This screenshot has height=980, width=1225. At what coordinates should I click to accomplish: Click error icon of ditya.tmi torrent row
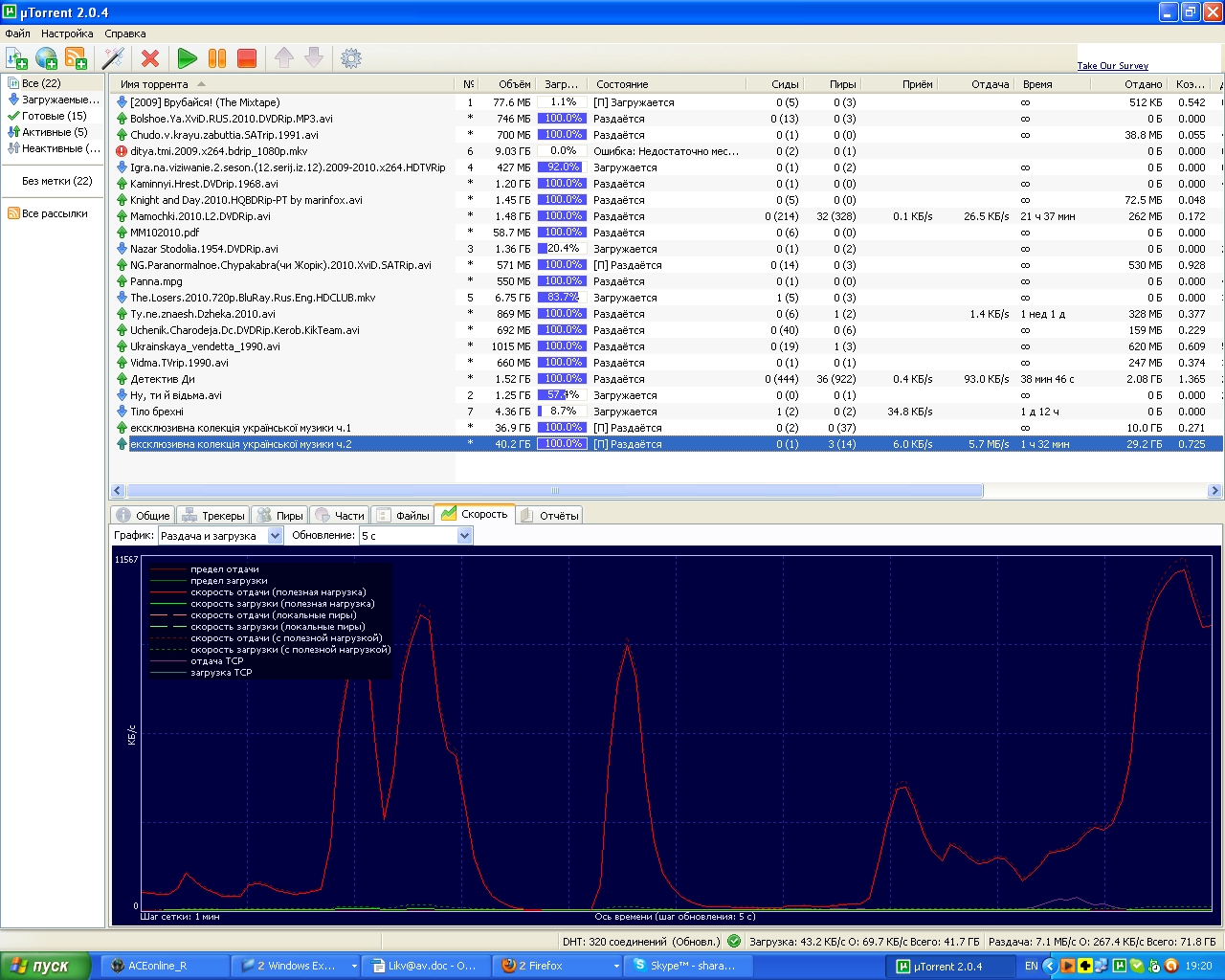(x=122, y=151)
